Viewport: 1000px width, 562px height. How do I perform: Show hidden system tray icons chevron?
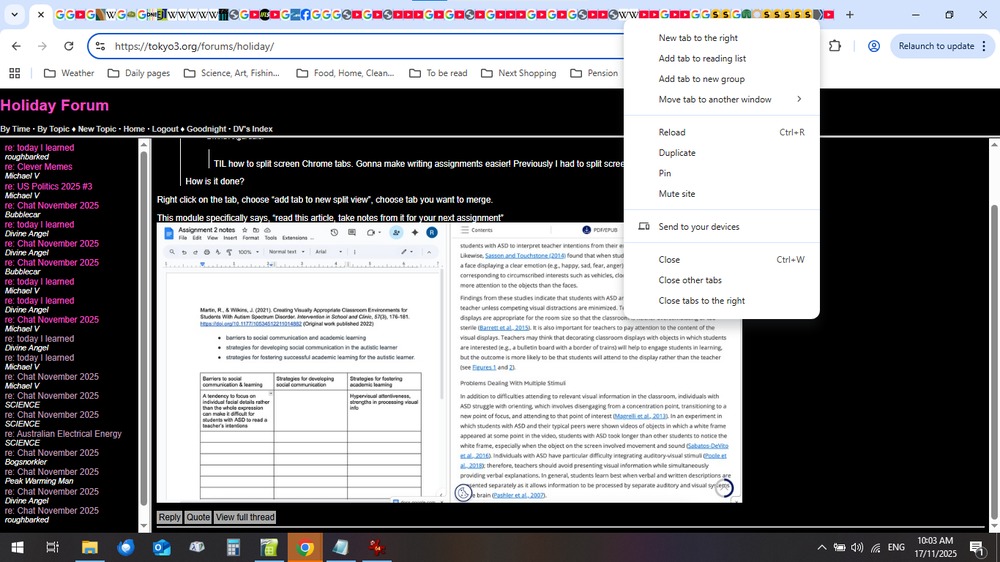pyautogui.click(x=822, y=547)
